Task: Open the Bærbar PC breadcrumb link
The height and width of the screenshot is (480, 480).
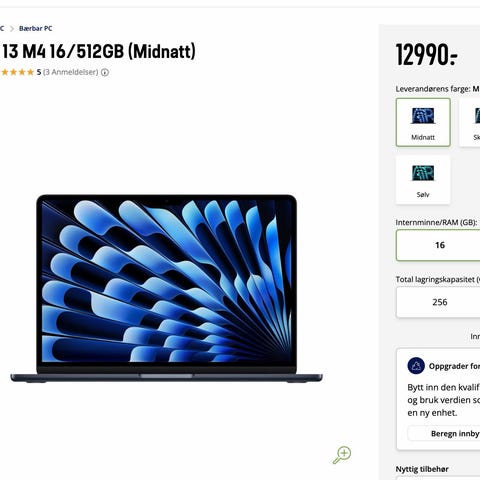Action: 36,29
